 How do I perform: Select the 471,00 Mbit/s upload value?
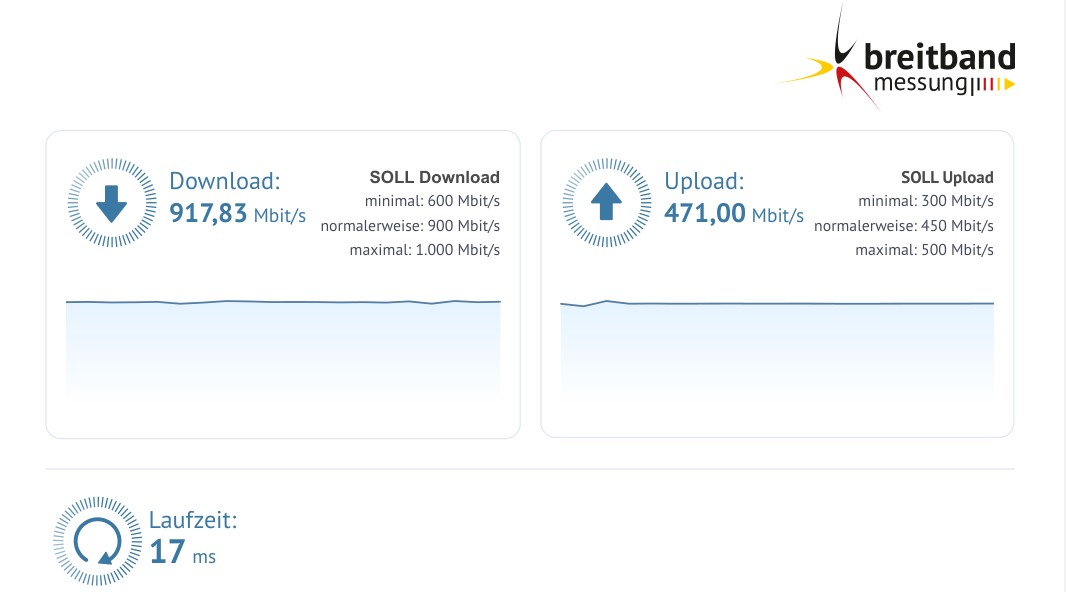pyautogui.click(x=734, y=213)
